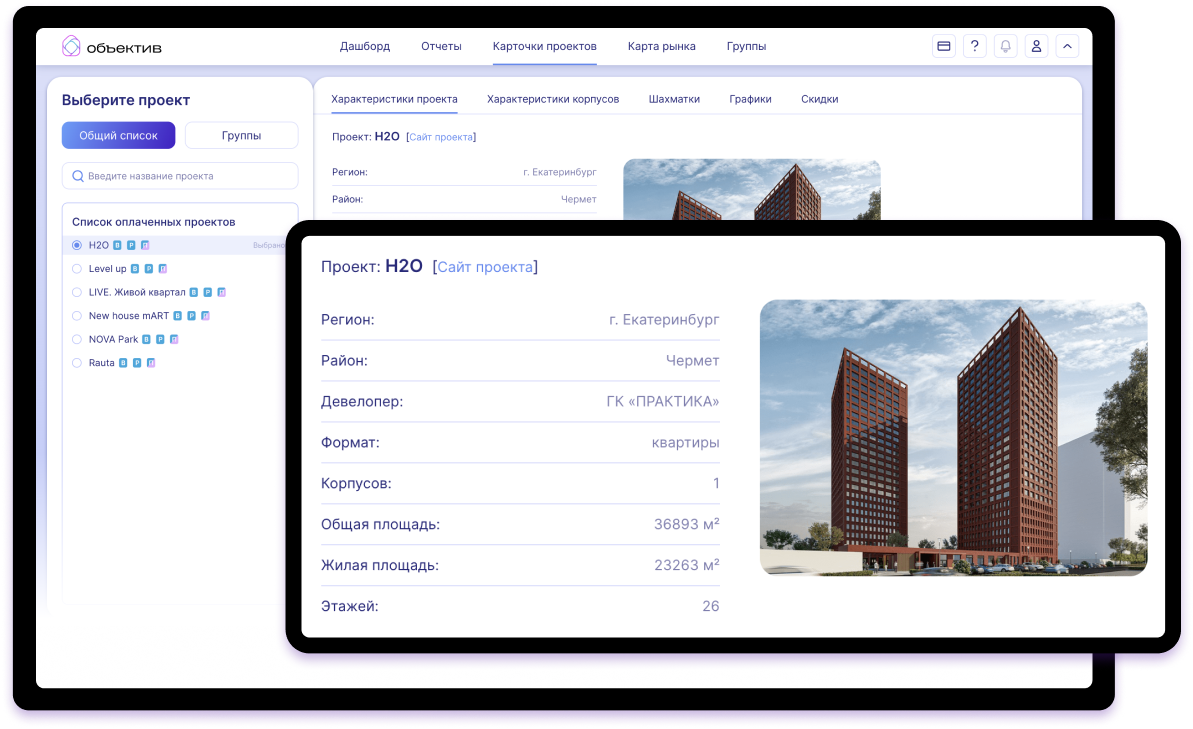Open the Карточки проектов menu item
This screenshot has height=729, width=1193.
click(545, 46)
